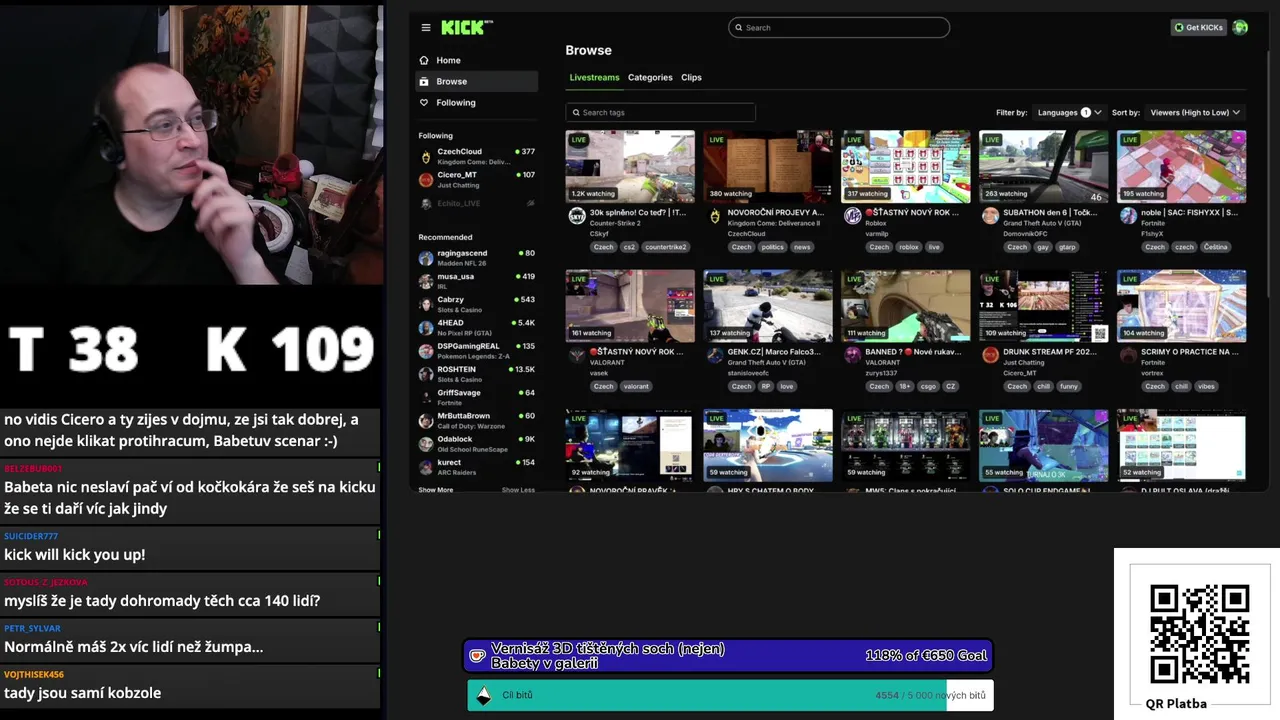Open the 30k splněno stream thumbnail
The height and width of the screenshot is (720, 1280).
[x=630, y=166]
